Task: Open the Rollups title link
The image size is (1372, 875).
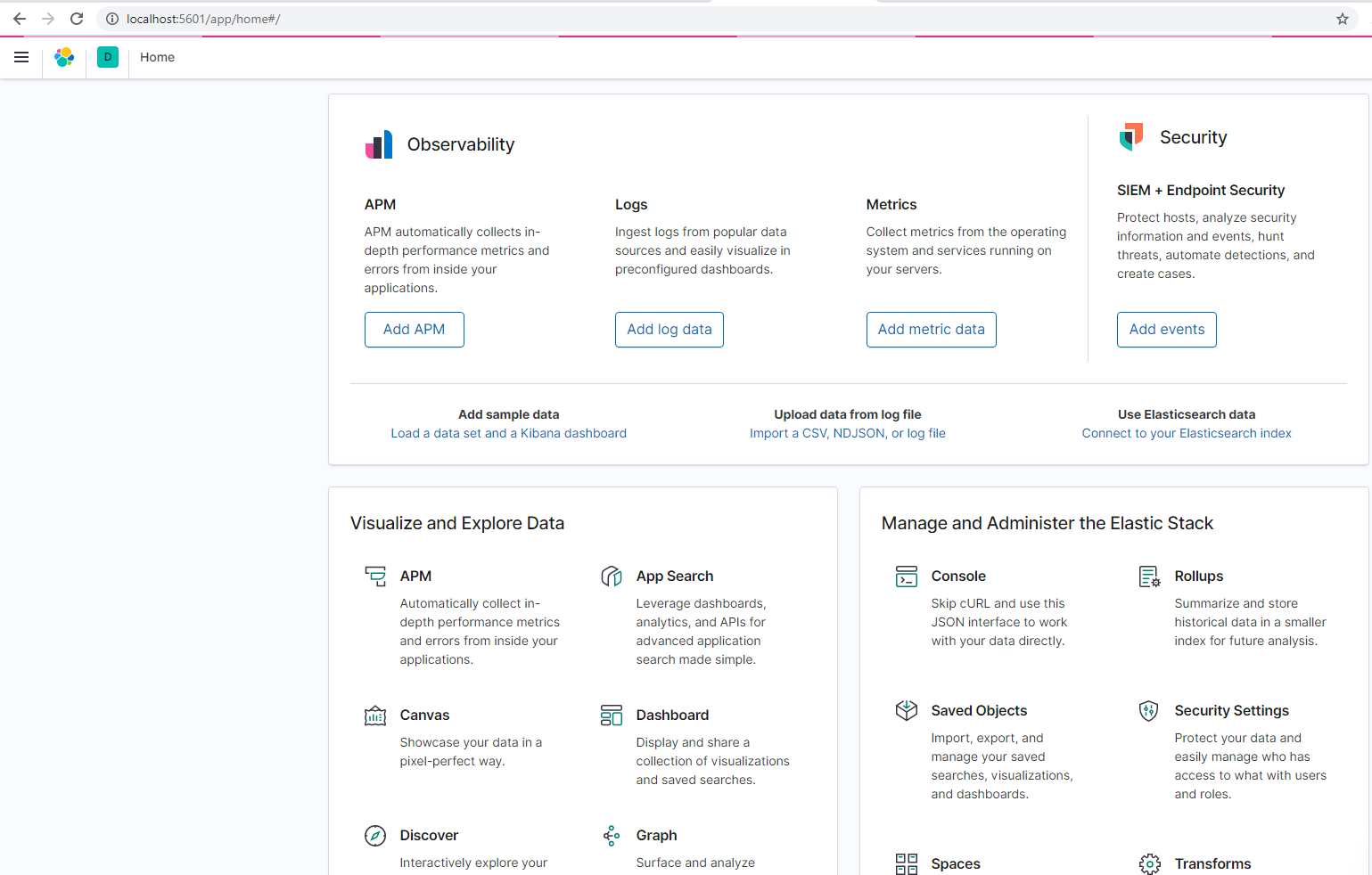Action: (x=1199, y=577)
